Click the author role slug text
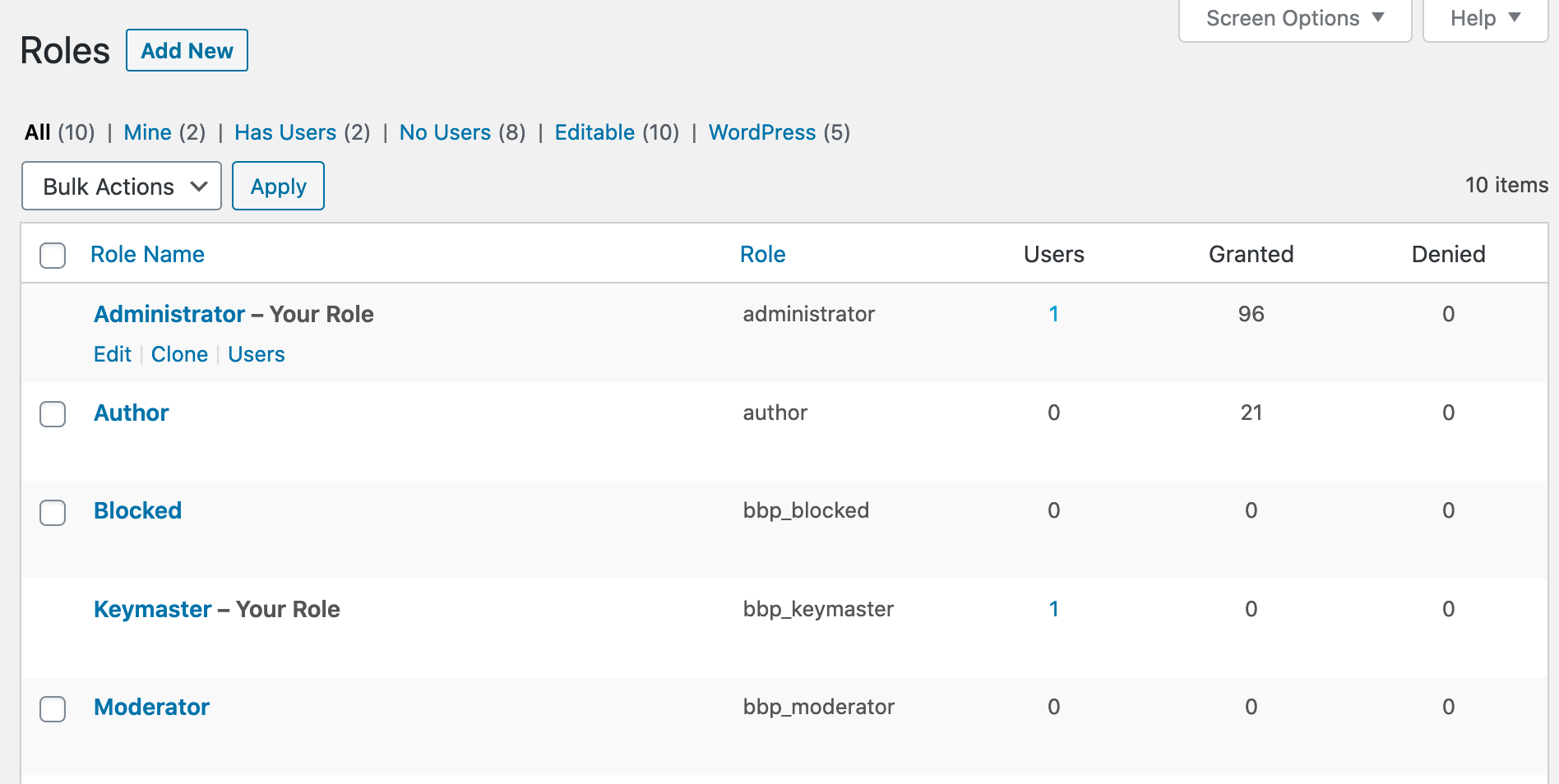 click(775, 413)
